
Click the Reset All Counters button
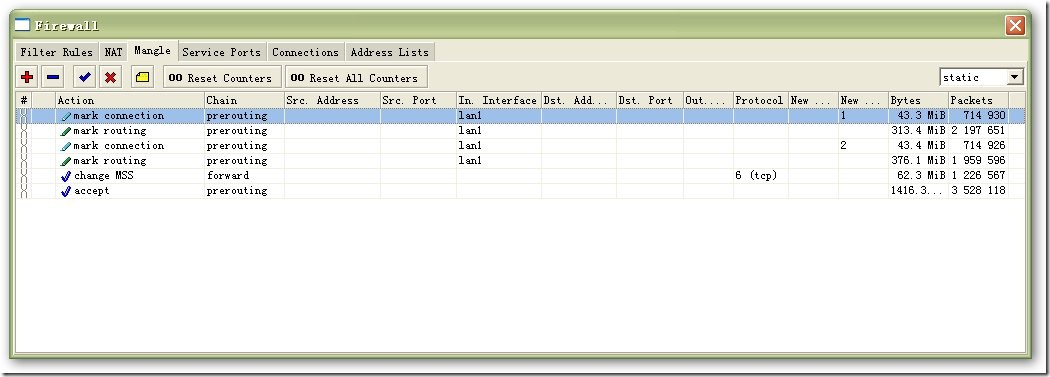(355, 78)
